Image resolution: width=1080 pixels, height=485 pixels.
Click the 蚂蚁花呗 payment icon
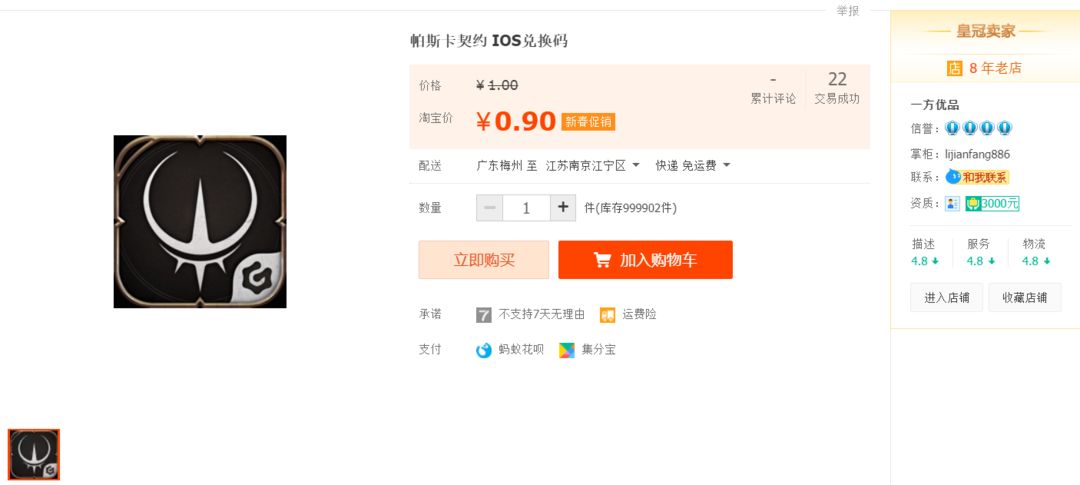point(484,350)
